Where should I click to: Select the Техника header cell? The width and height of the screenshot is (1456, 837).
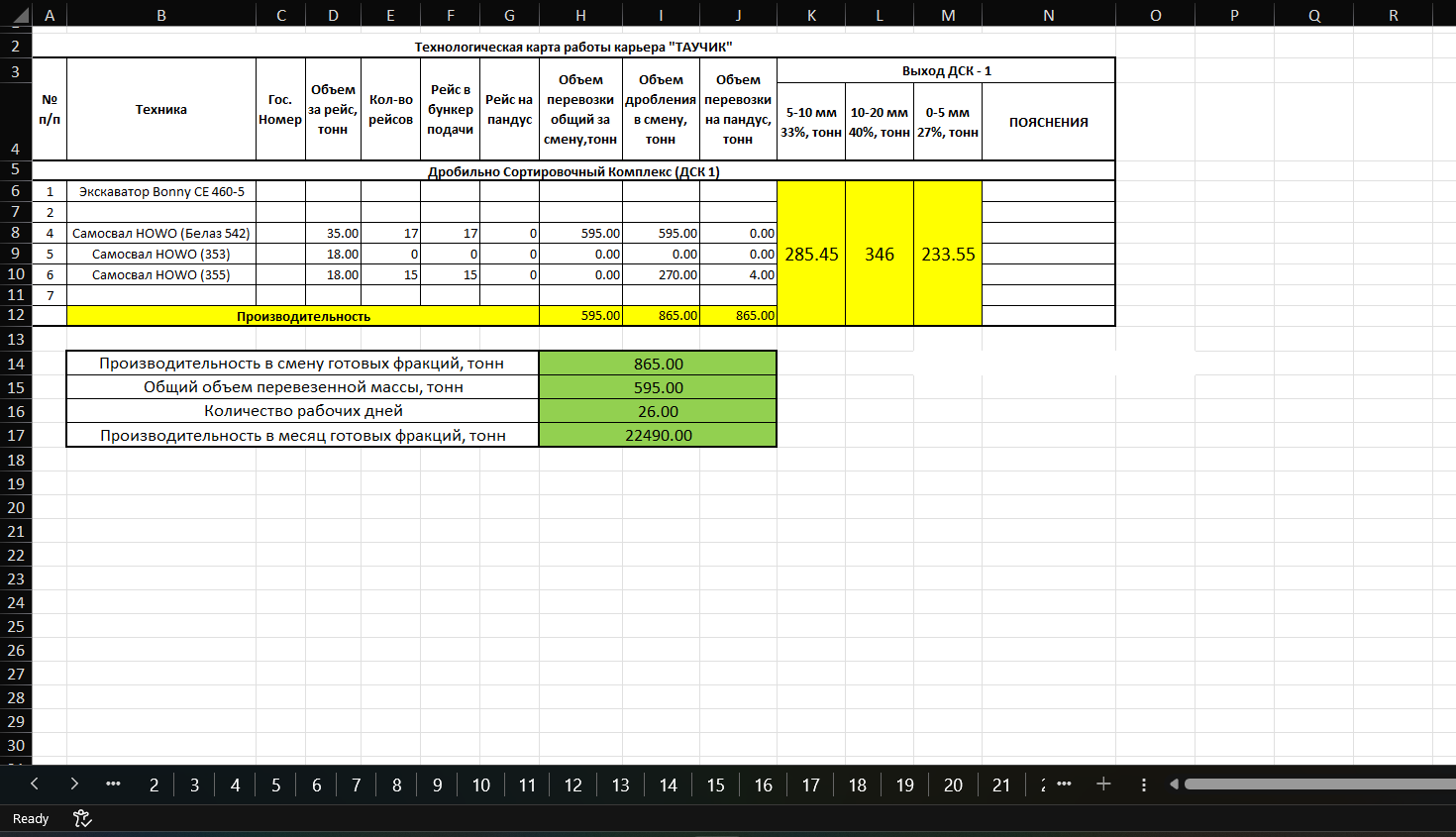coord(161,109)
